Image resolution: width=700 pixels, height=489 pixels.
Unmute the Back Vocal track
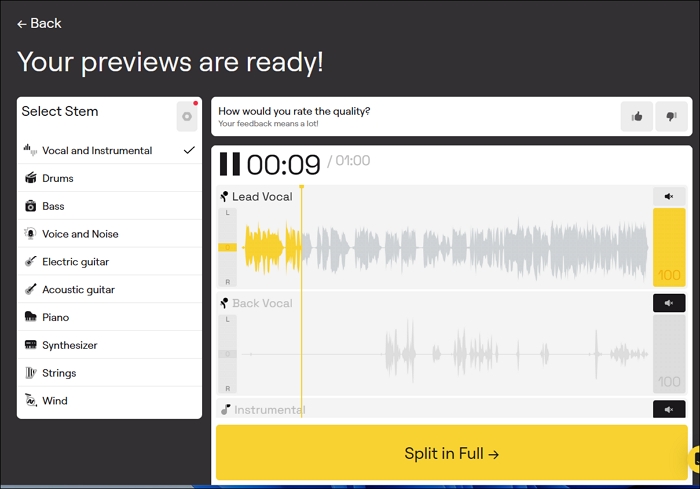coord(669,303)
